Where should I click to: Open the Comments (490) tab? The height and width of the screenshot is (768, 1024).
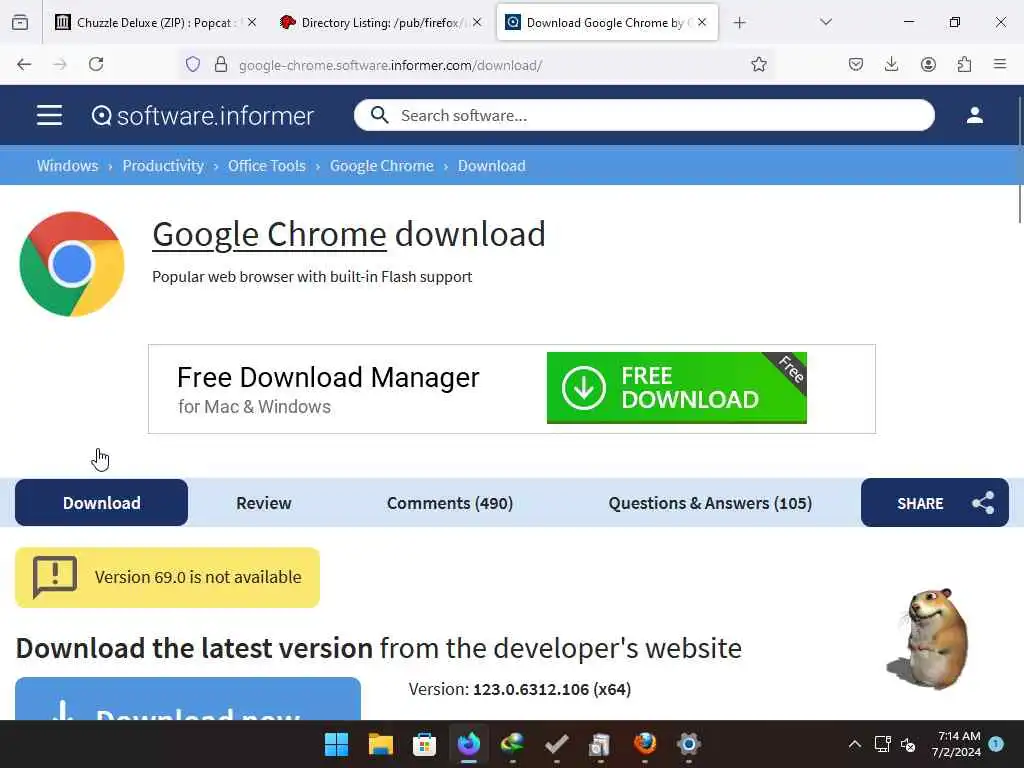point(450,503)
